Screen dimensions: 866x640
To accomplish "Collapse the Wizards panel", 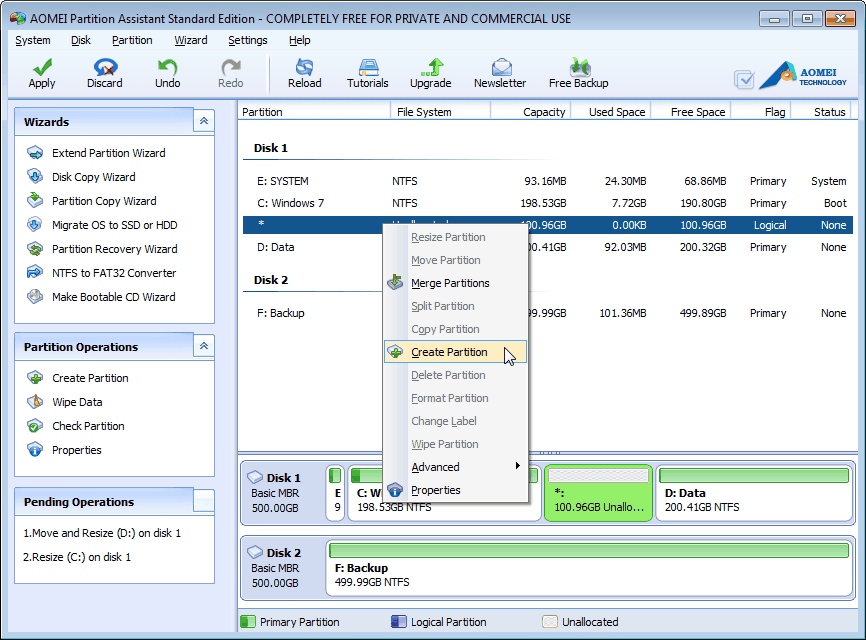I will [204, 121].
